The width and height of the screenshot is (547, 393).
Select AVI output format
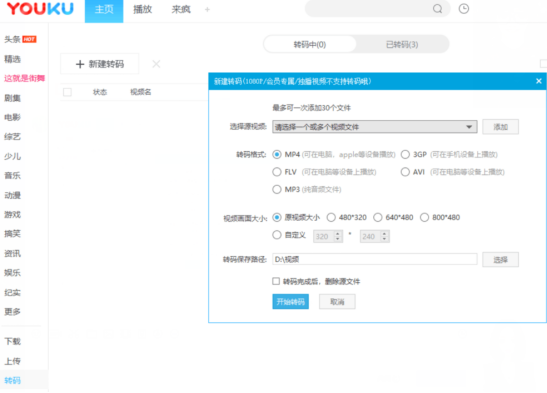405,172
